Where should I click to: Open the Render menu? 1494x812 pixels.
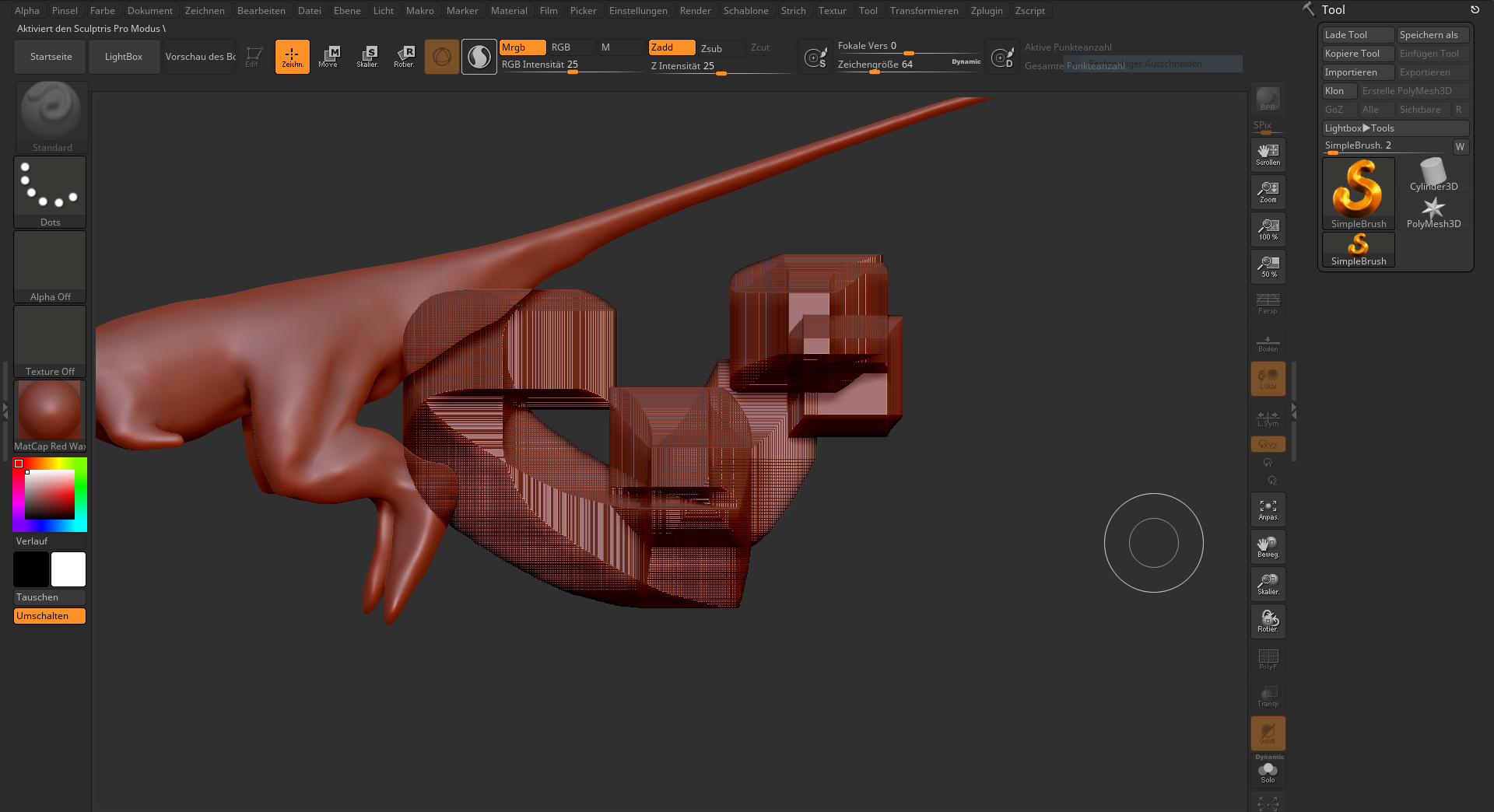696,10
